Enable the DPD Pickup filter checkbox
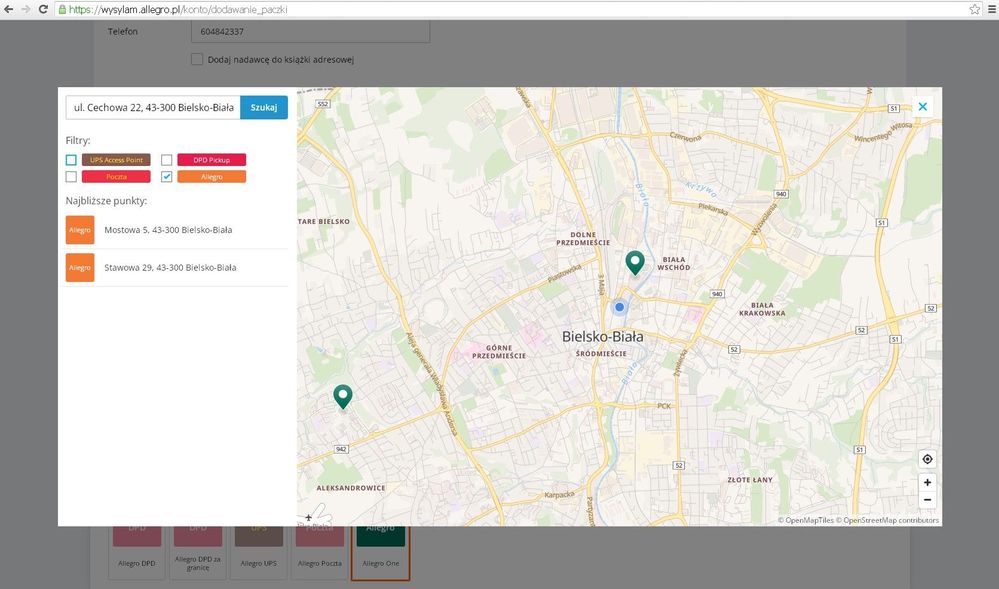 [x=166, y=160]
